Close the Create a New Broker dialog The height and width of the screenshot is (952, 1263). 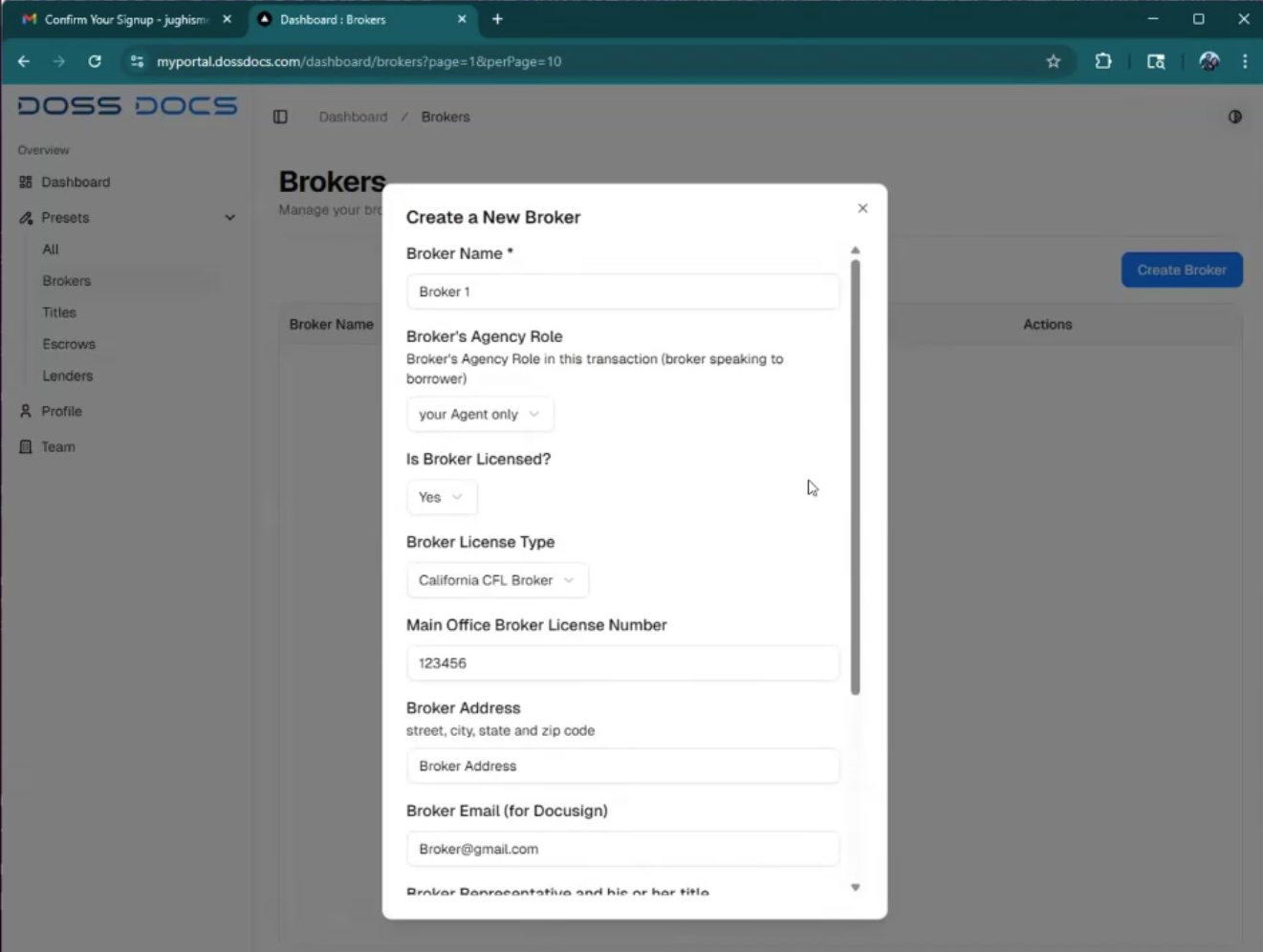pos(862,208)
